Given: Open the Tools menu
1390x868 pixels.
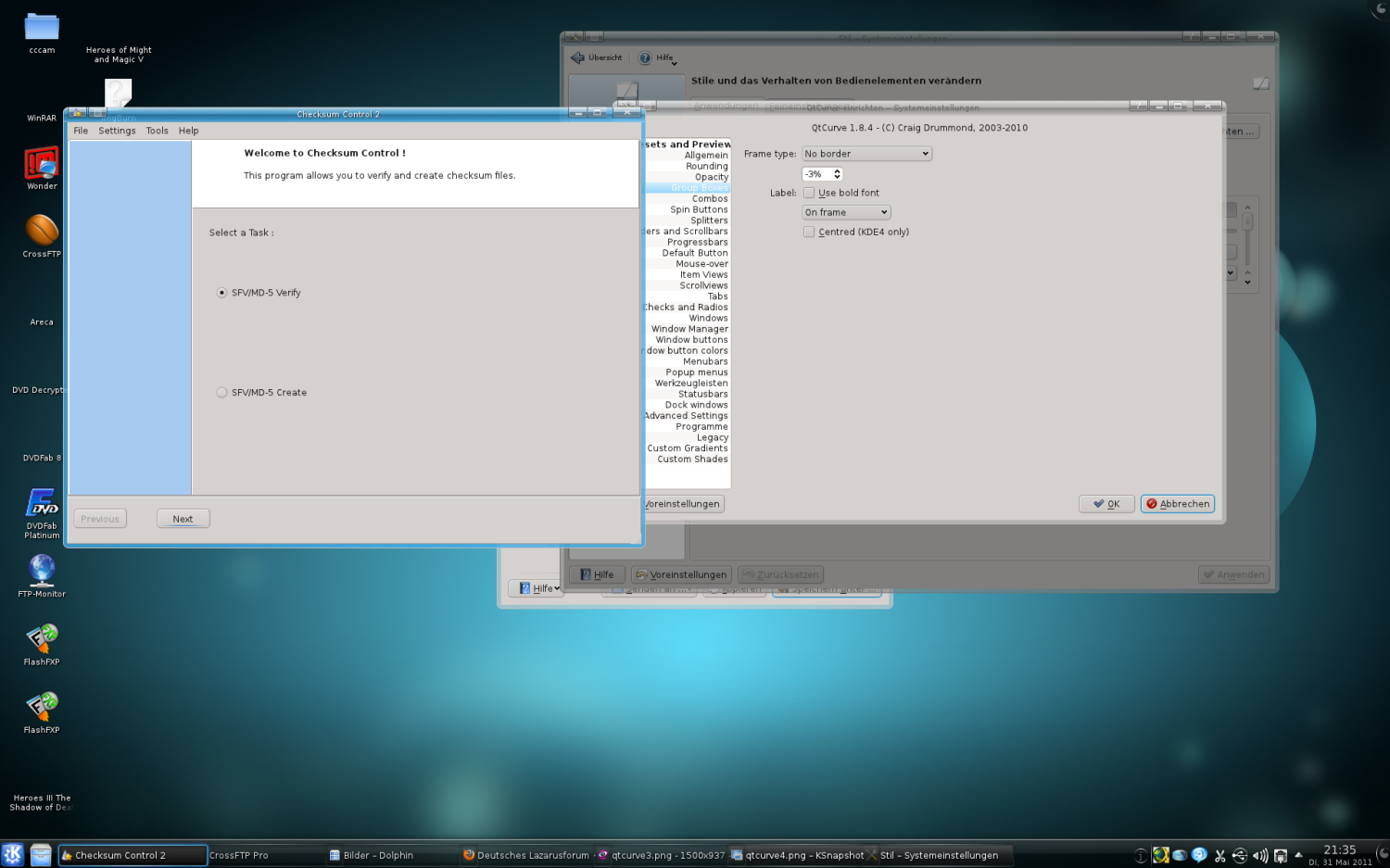Looking at the screenshot, I should tap(157, 131).
